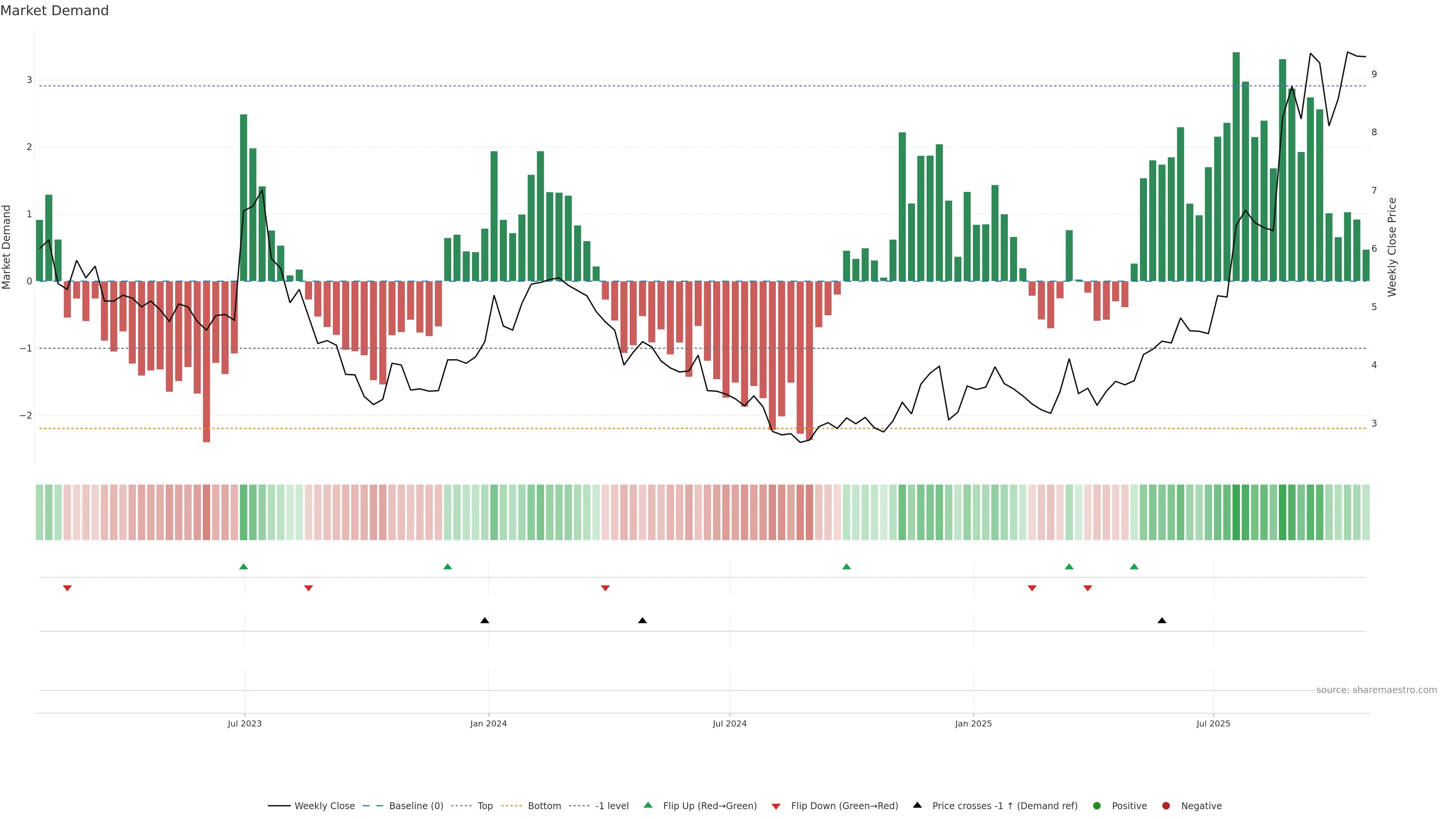Viewport: 1456px width, 819px height.
Task: Click the source: sharemaestro.com text
Action: 1376,690
